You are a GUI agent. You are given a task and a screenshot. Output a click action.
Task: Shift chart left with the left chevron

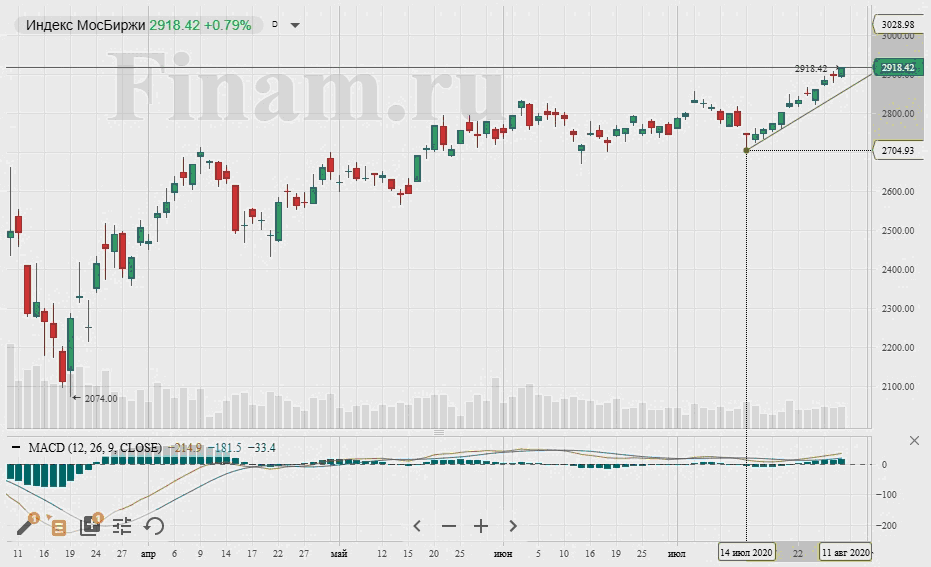pos(417,526)
